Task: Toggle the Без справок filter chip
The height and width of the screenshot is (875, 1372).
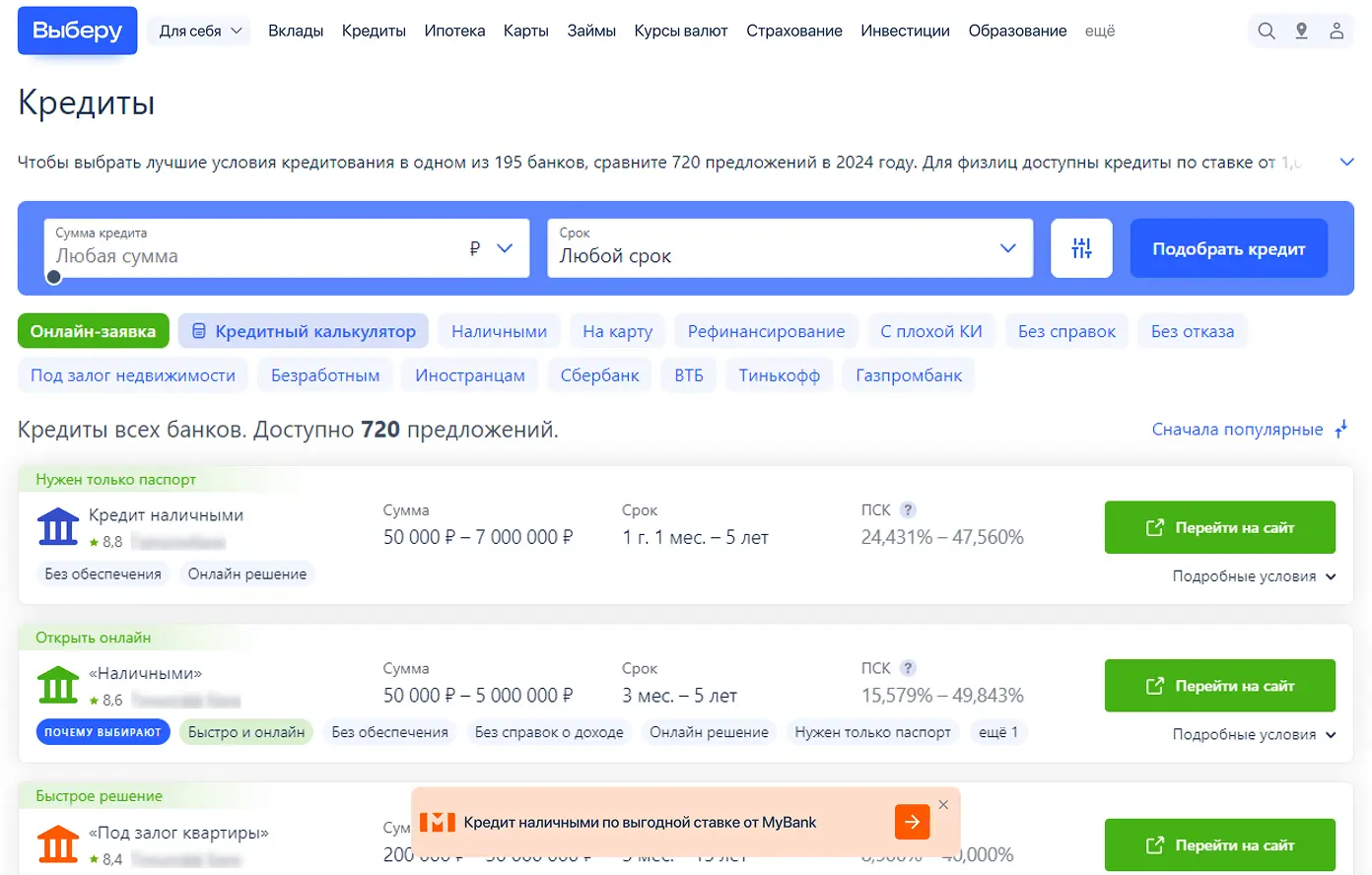Action: [x=1066, y=331]
